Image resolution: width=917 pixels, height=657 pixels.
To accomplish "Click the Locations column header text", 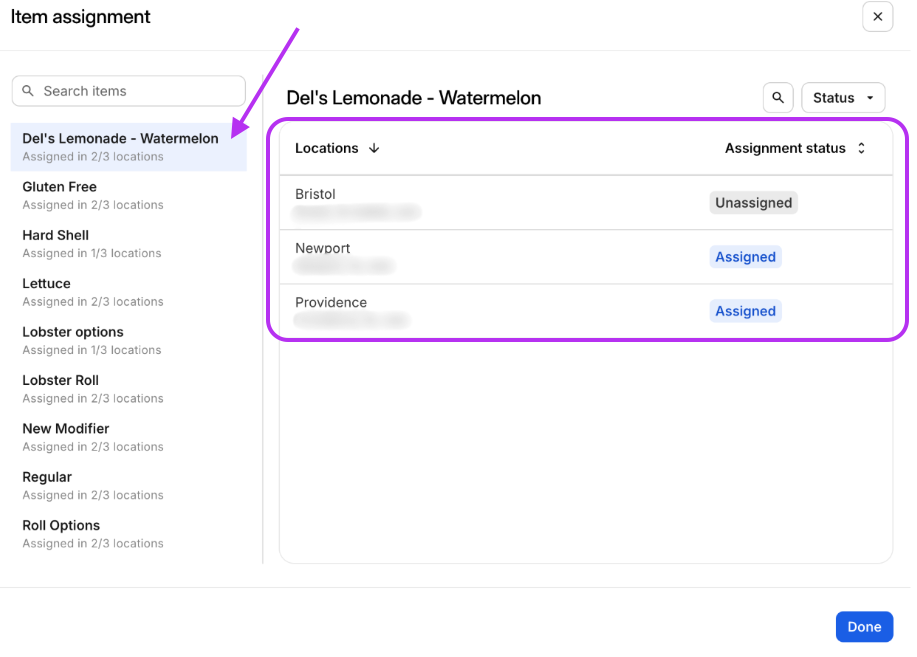I will [326, 149].
